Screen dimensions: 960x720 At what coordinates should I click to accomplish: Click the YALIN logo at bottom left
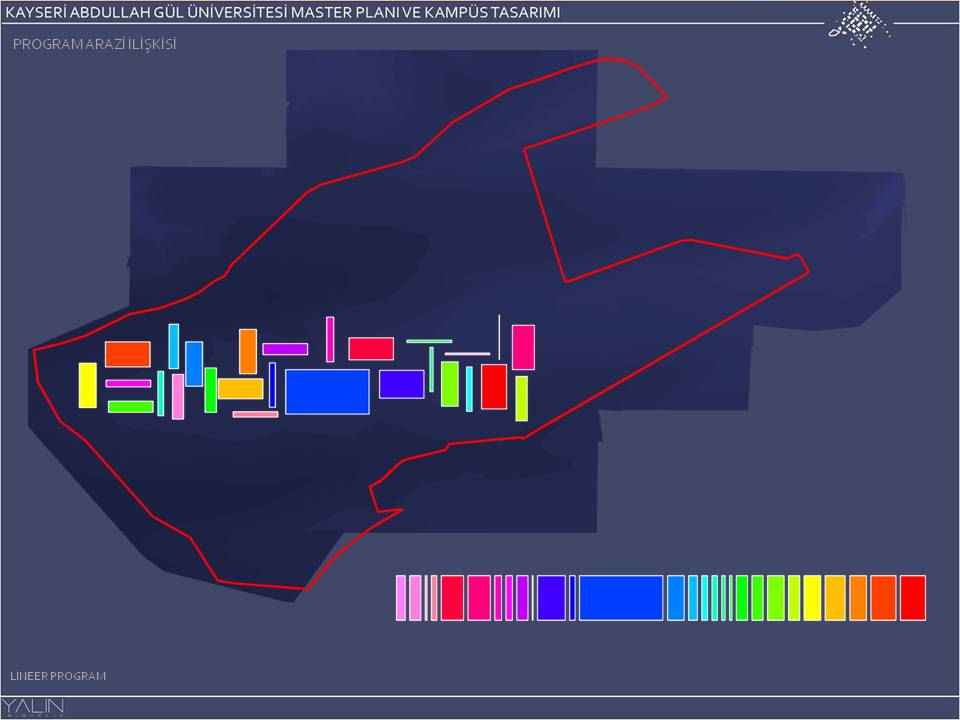(x=33, y=707)
